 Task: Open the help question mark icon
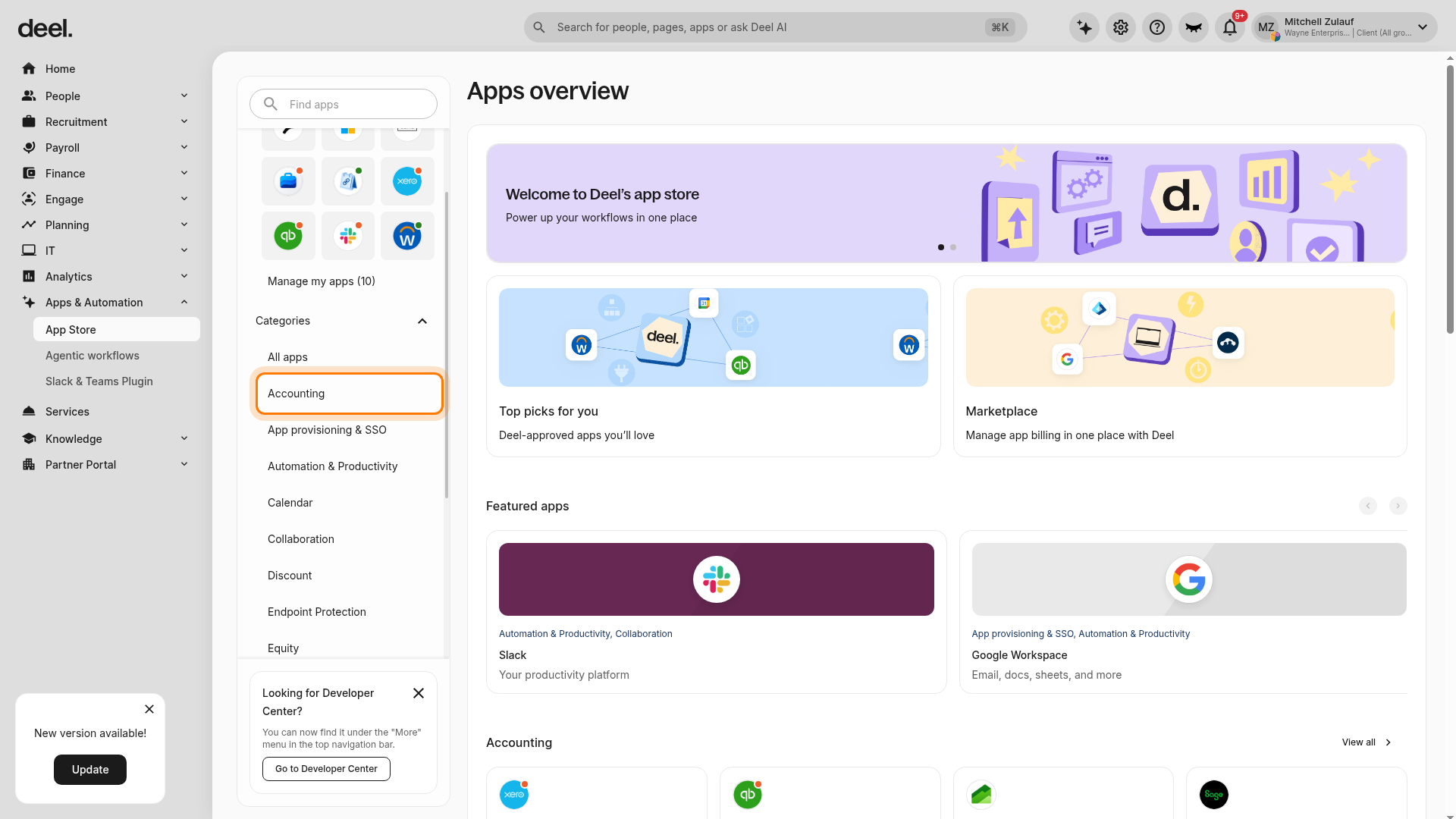(x=1157, y=27)
